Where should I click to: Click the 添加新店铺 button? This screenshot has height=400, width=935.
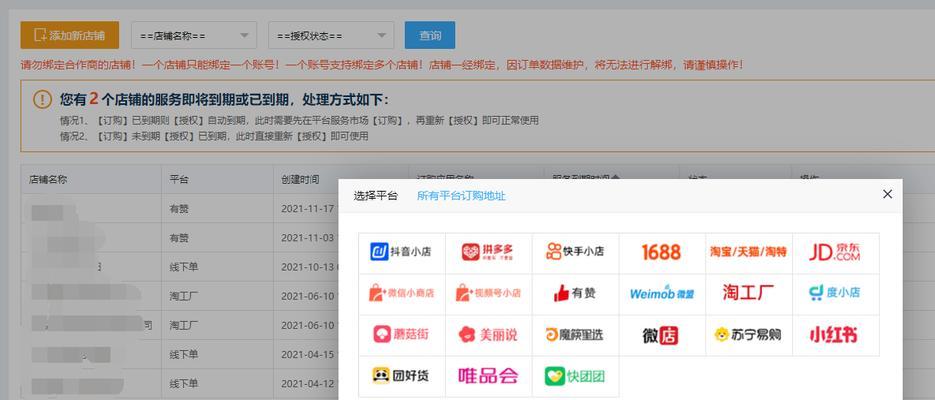pos(70,35)
